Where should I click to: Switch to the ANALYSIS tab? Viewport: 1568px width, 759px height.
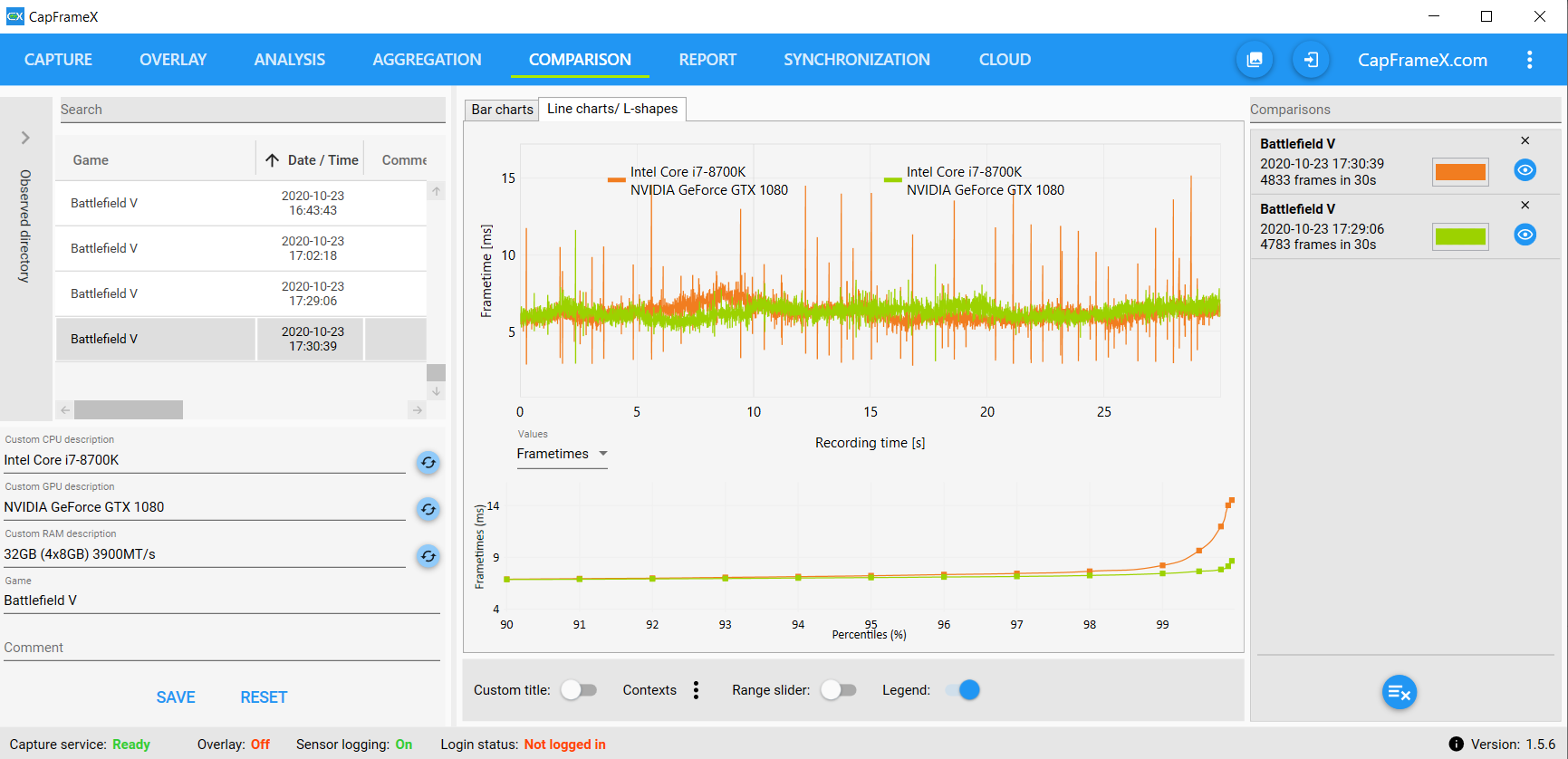tap(290, 60)
